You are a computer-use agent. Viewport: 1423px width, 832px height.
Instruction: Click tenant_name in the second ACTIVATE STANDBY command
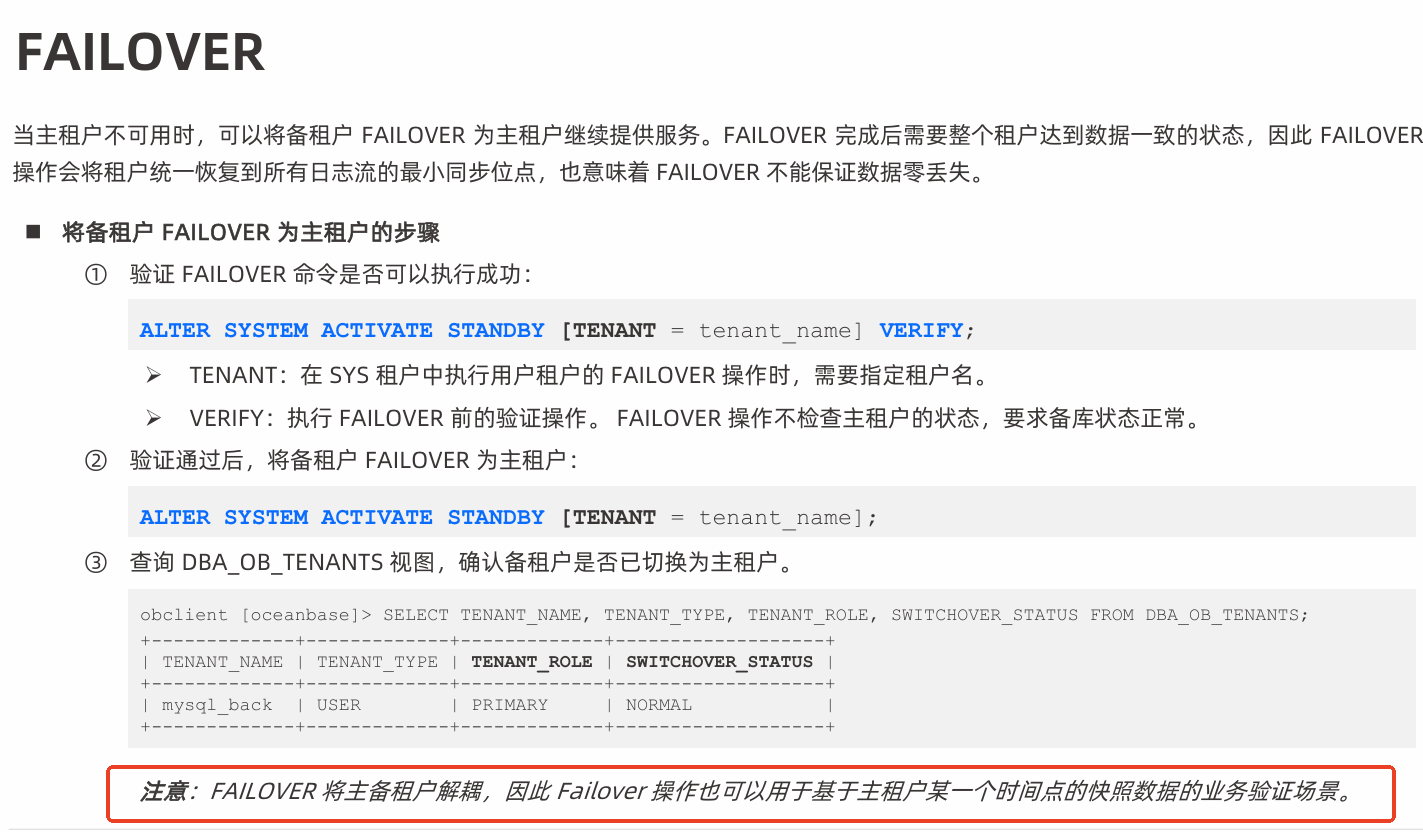click(774, 517)
